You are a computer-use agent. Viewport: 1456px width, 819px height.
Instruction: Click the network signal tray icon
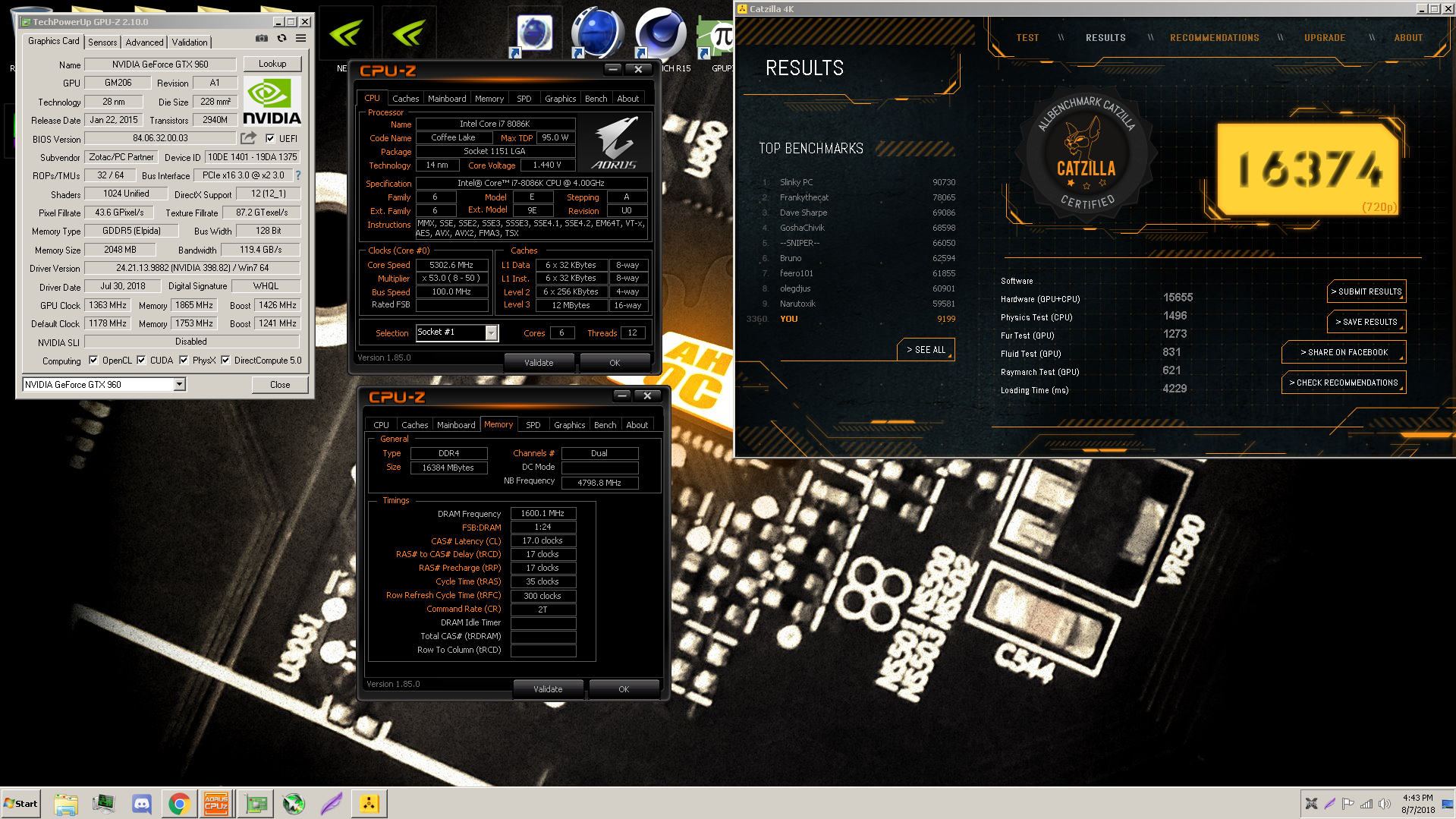click(1366, 804)
